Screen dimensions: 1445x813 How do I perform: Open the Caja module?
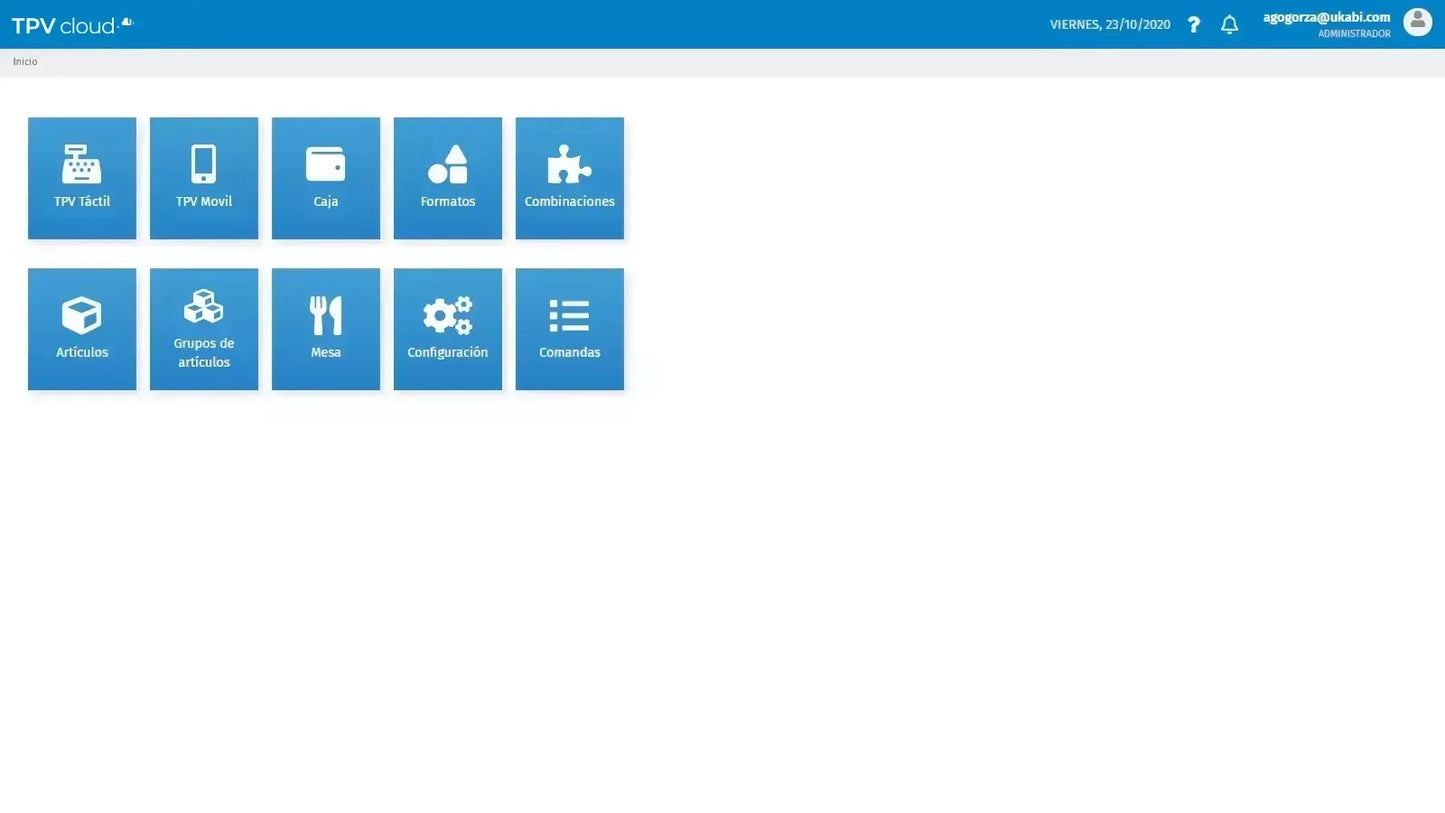[x=325, y=178]
